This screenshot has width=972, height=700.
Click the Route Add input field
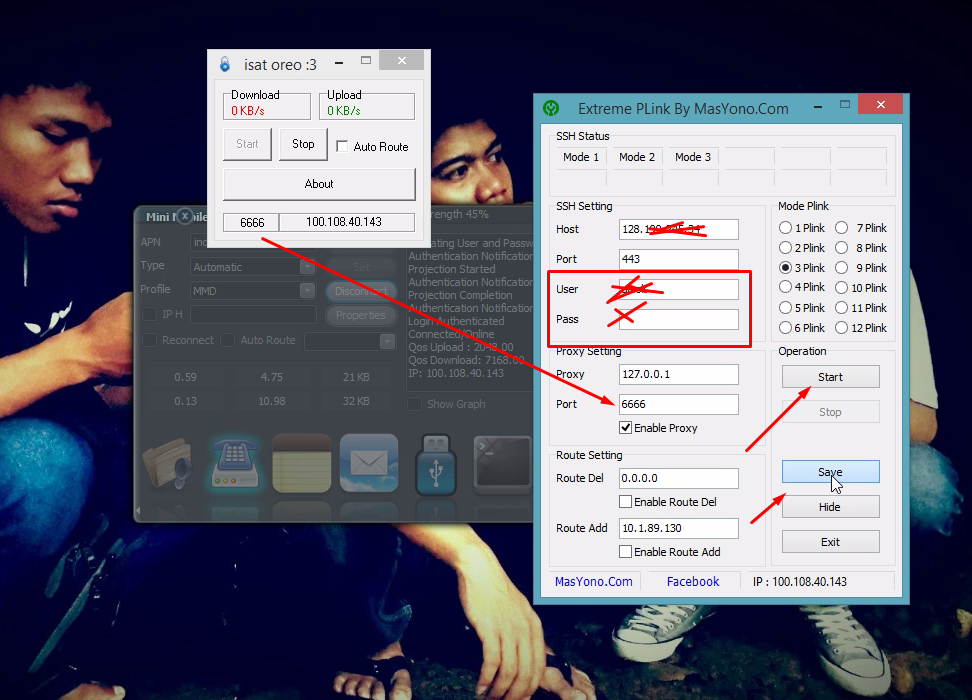[678, 528]
